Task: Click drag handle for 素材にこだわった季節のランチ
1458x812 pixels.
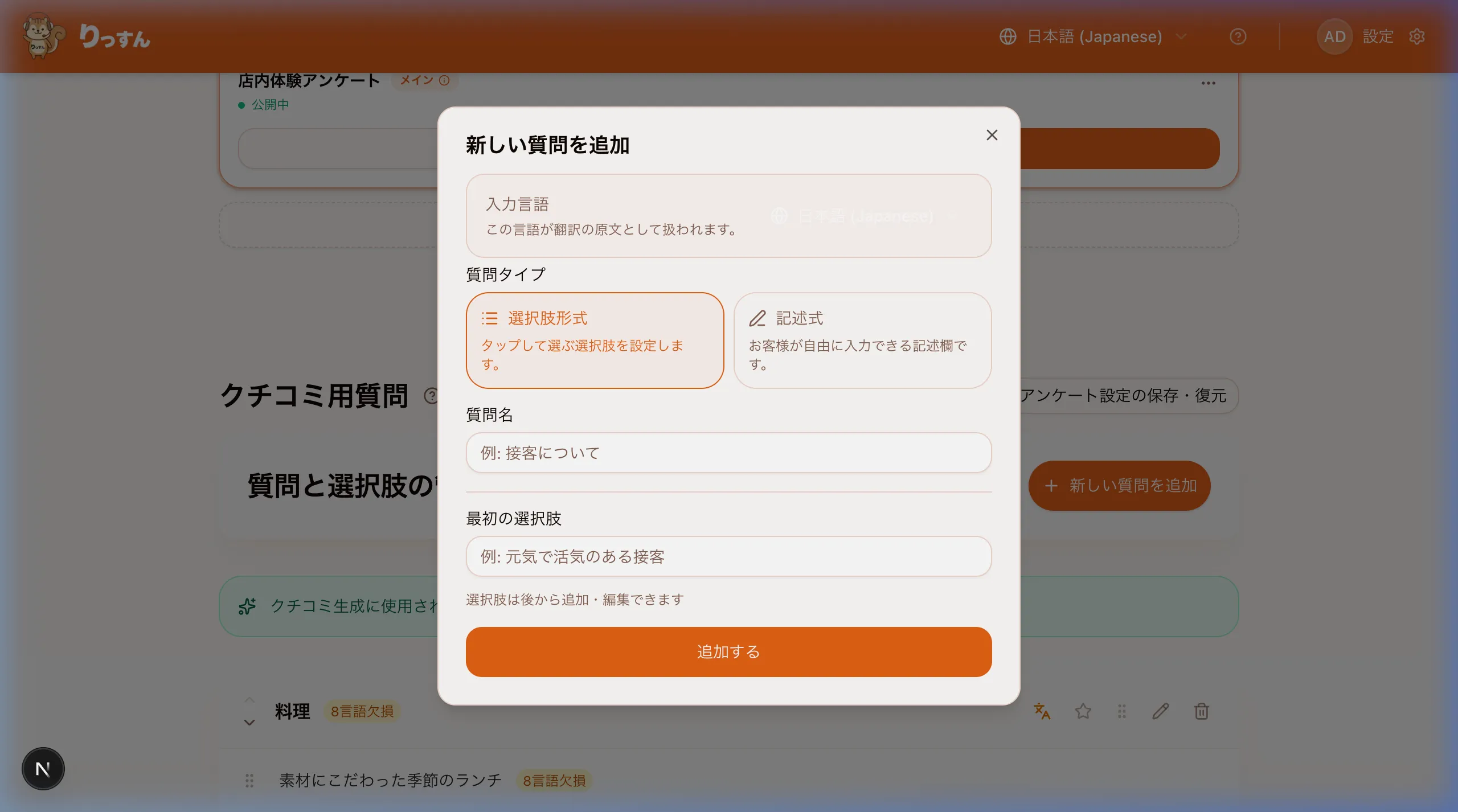Action: [249, 780]
